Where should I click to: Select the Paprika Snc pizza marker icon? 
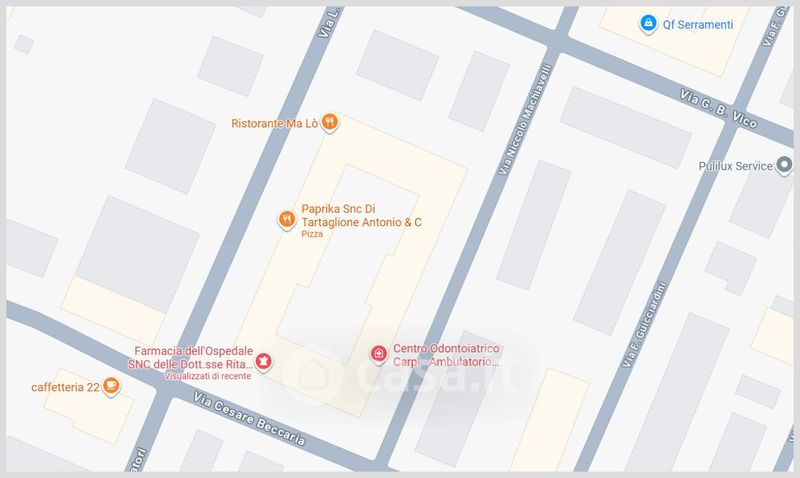pos(287,220)
